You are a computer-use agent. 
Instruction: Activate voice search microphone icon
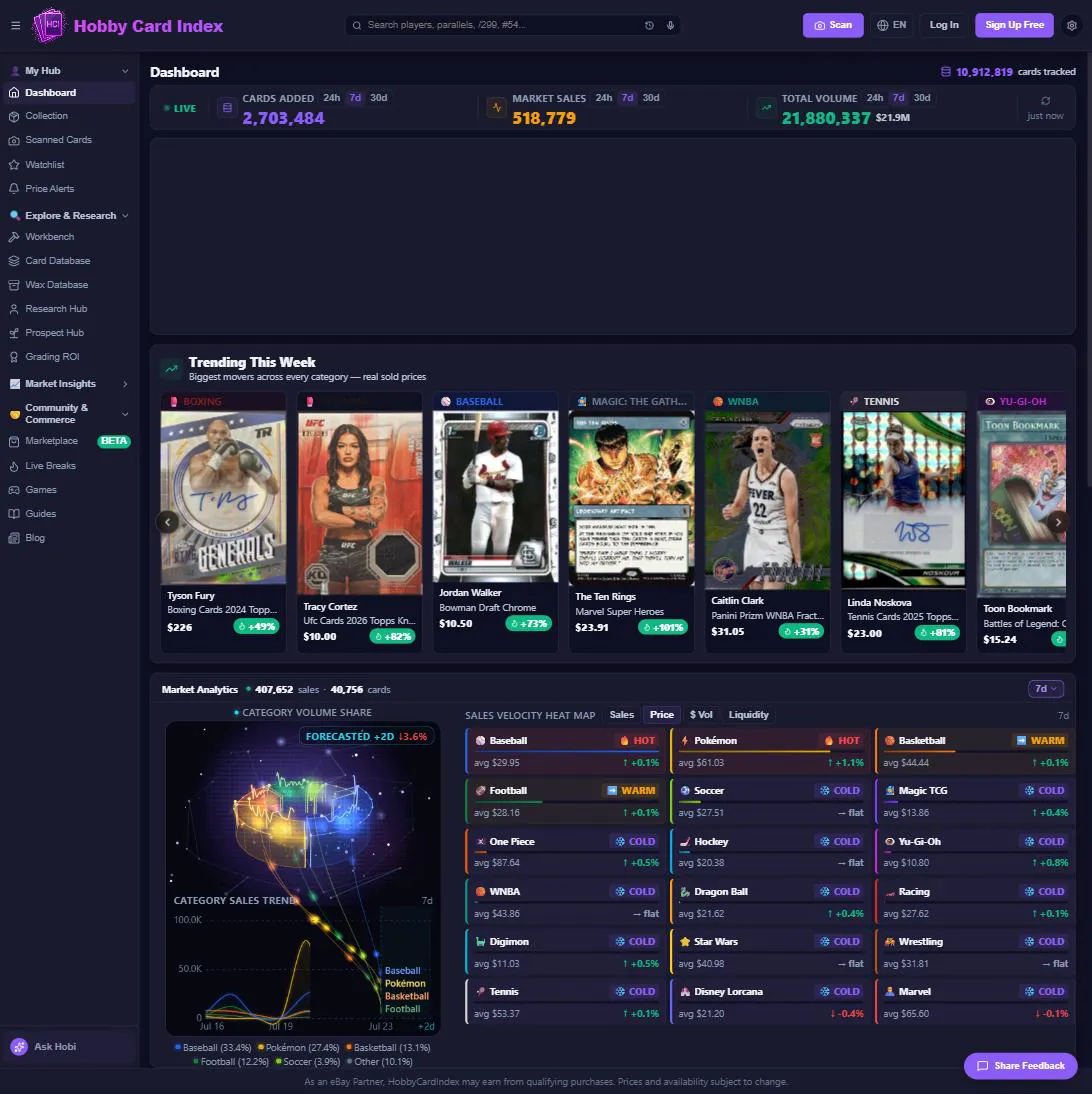(670, 25)
